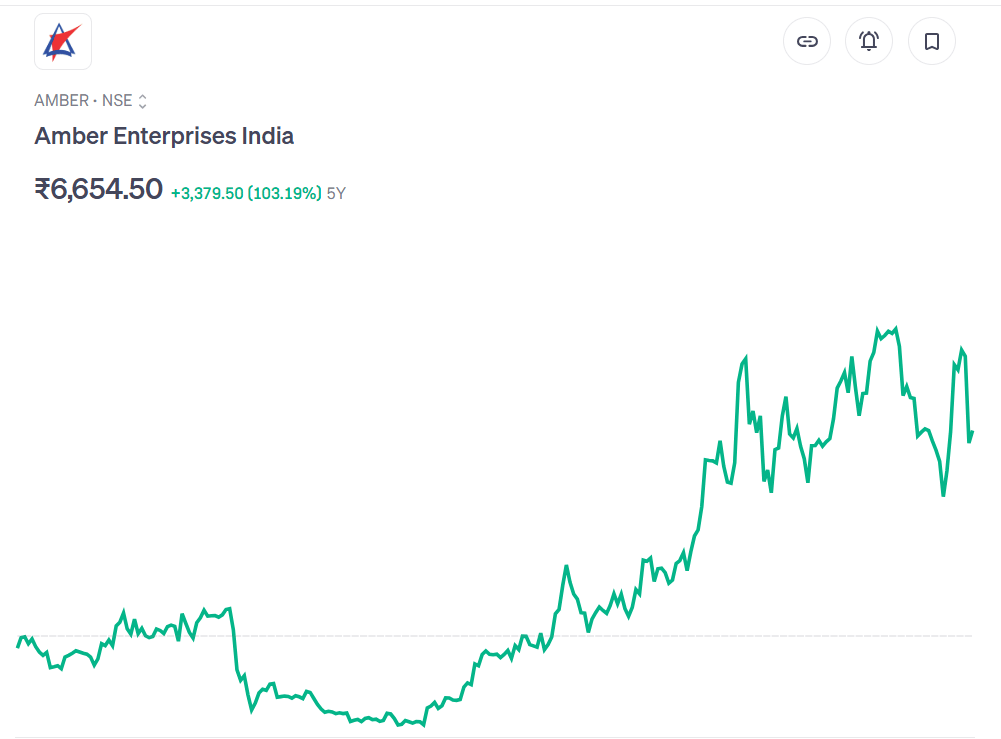The image size is (1001, 739).
Task: Click the steep drop in the early chart
Action: [x=235, y=650]
